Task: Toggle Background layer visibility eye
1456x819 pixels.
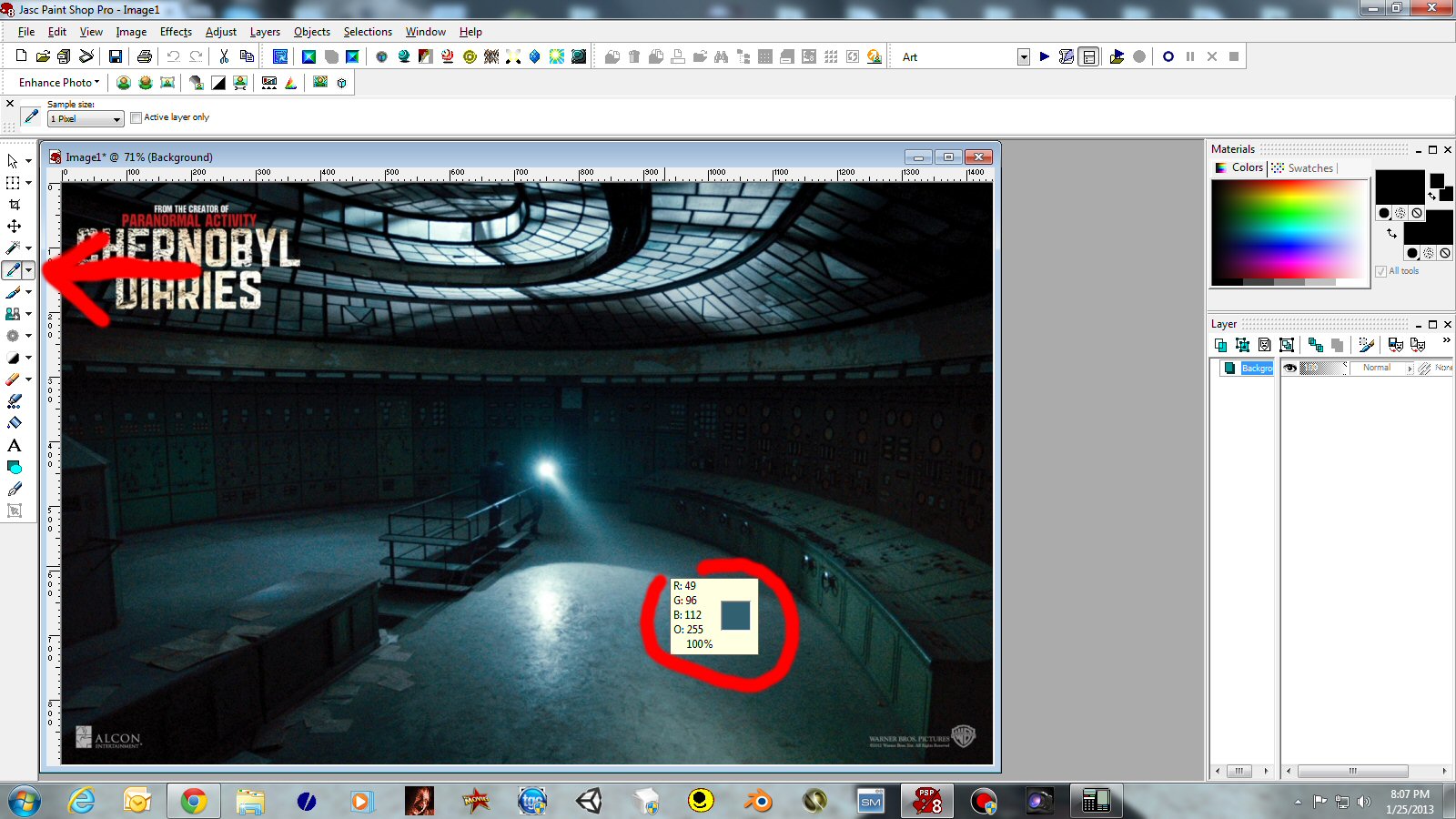Action: click(1289, 368)
